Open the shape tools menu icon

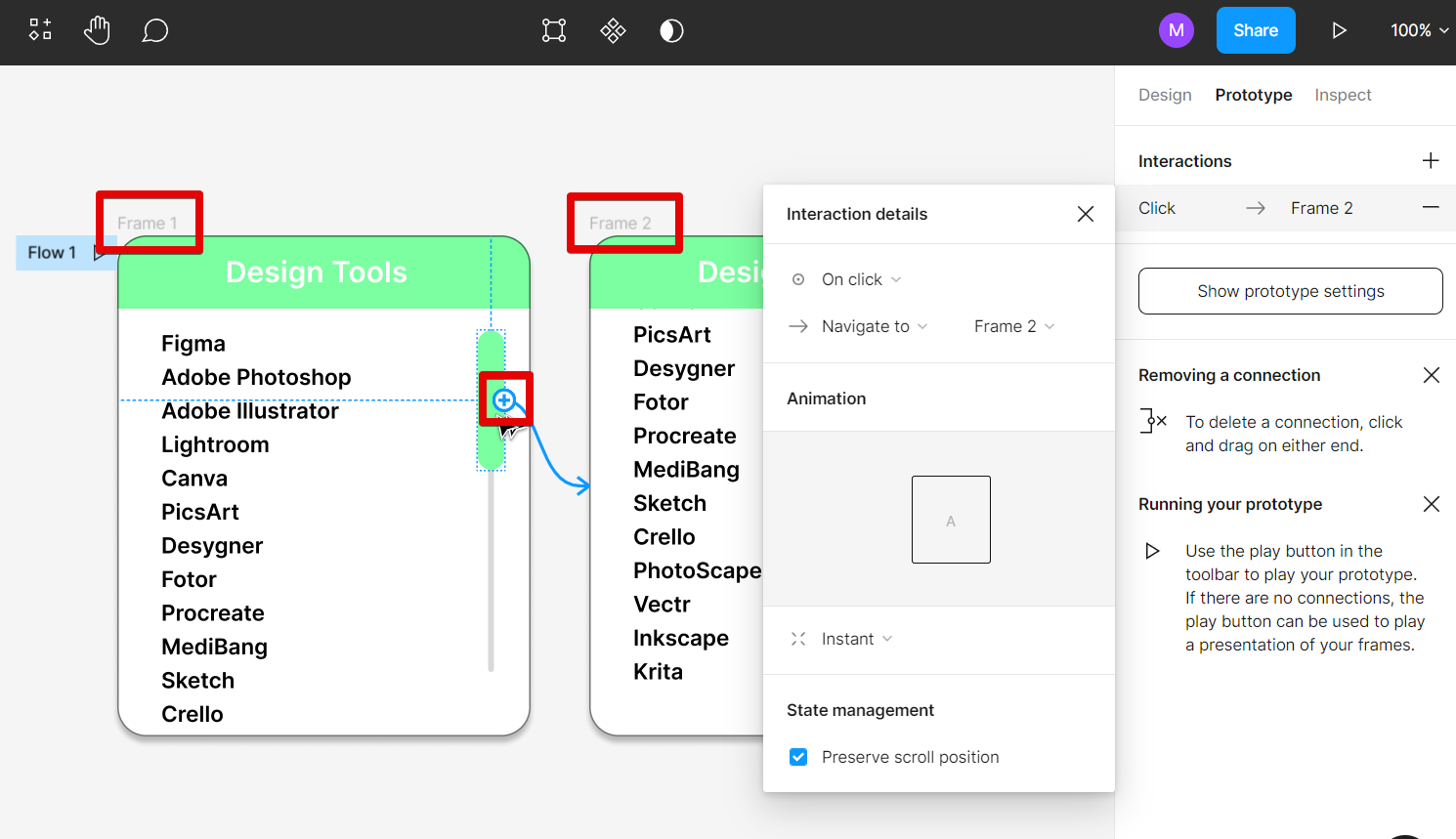pos(40,30)
